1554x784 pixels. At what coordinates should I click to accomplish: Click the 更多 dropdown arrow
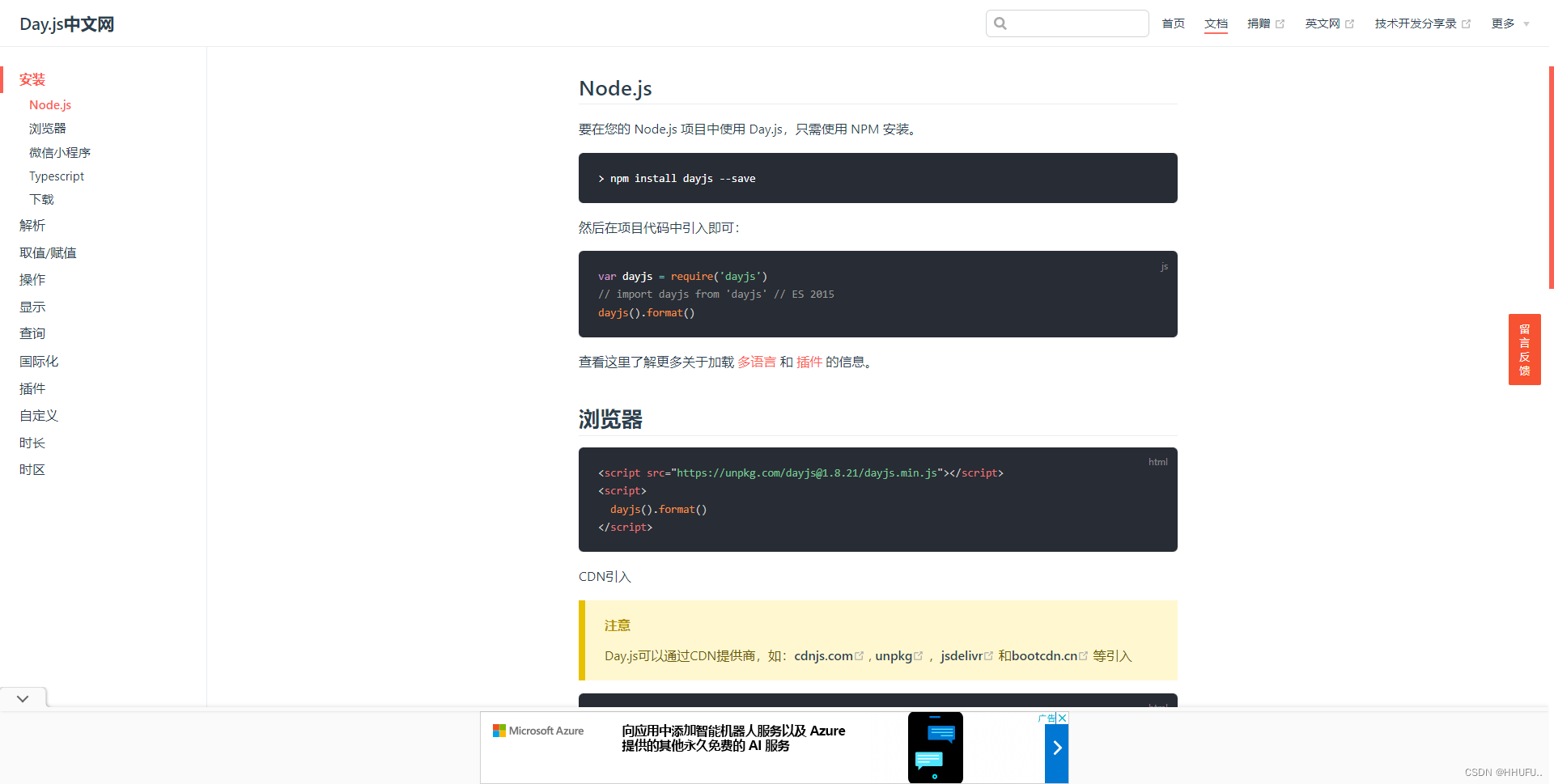1526,24
